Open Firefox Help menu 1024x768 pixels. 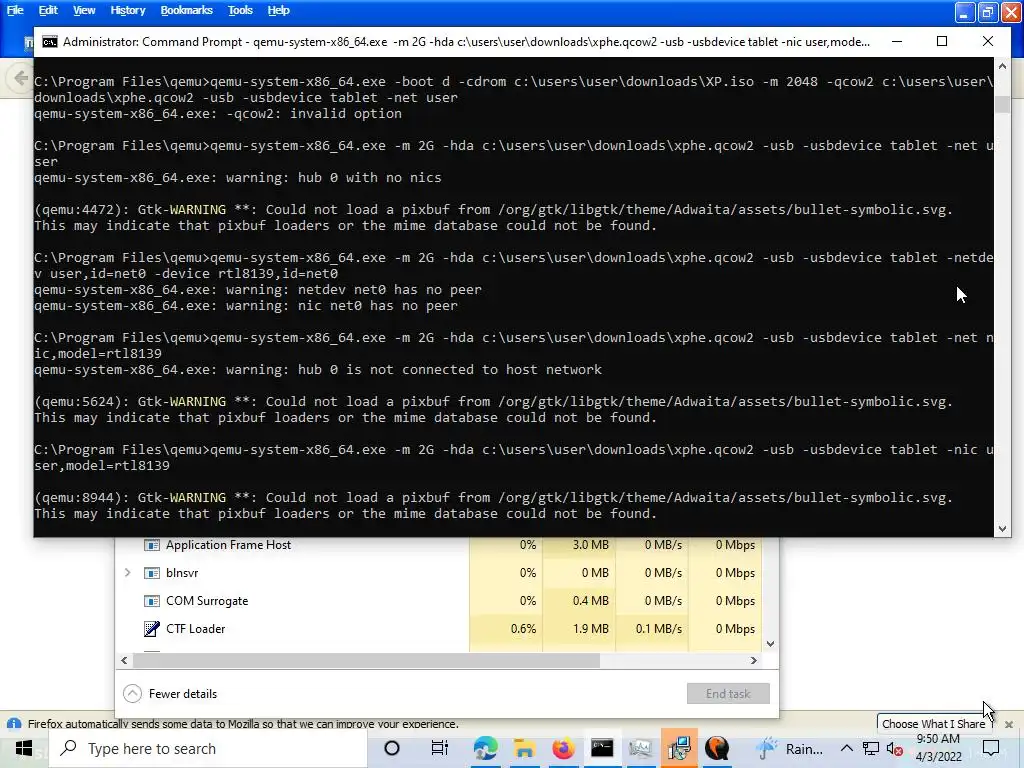point(278,10)
